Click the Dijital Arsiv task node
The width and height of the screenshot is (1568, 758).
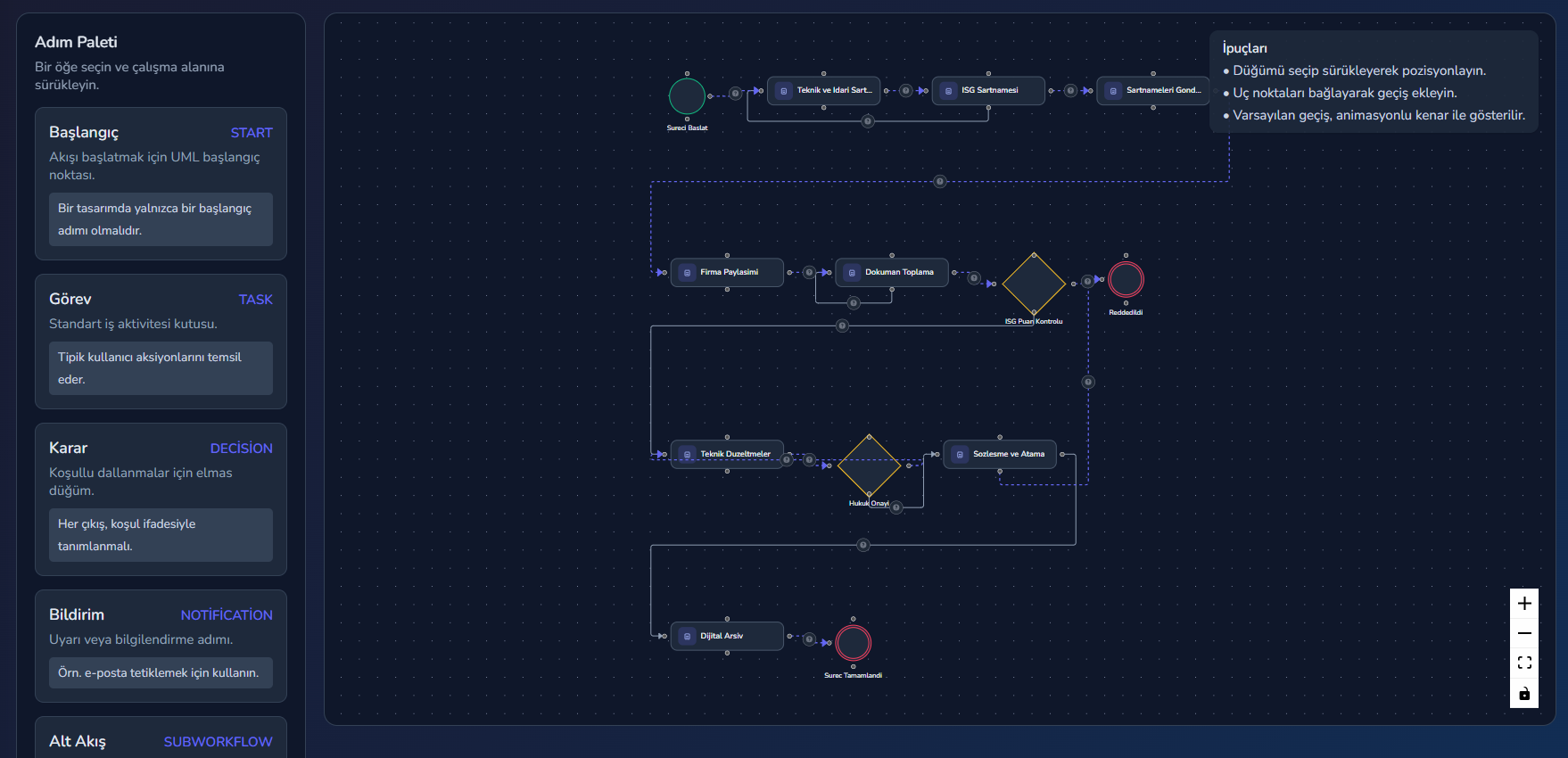click(727, 636)
